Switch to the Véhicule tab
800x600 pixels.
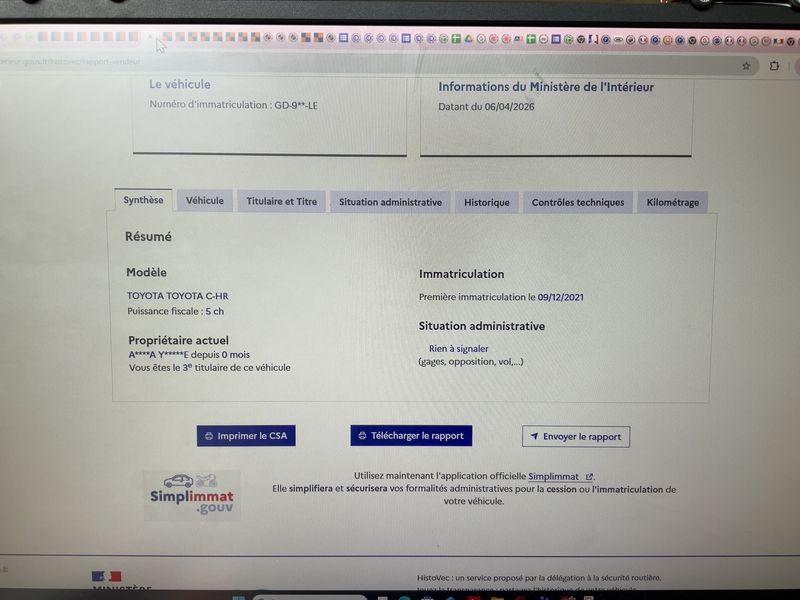point(205,201)
